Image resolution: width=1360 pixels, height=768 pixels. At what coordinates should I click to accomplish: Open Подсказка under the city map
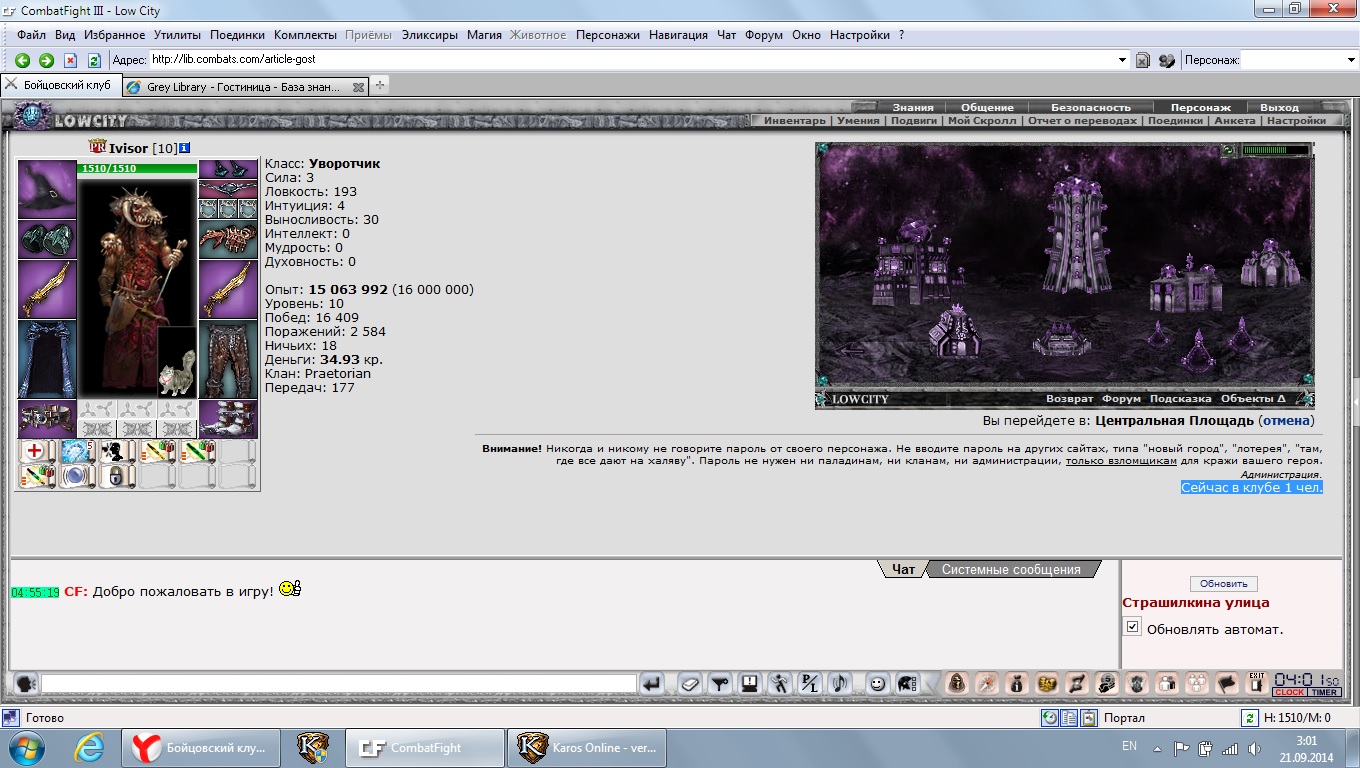1180,399
